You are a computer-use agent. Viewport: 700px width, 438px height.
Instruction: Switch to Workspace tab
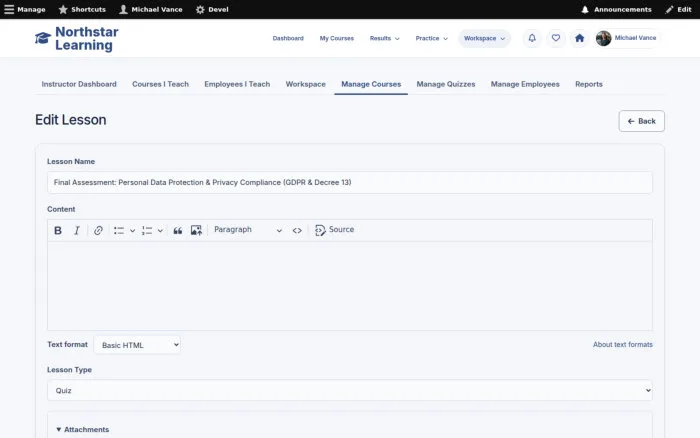(x=305, y=84)
